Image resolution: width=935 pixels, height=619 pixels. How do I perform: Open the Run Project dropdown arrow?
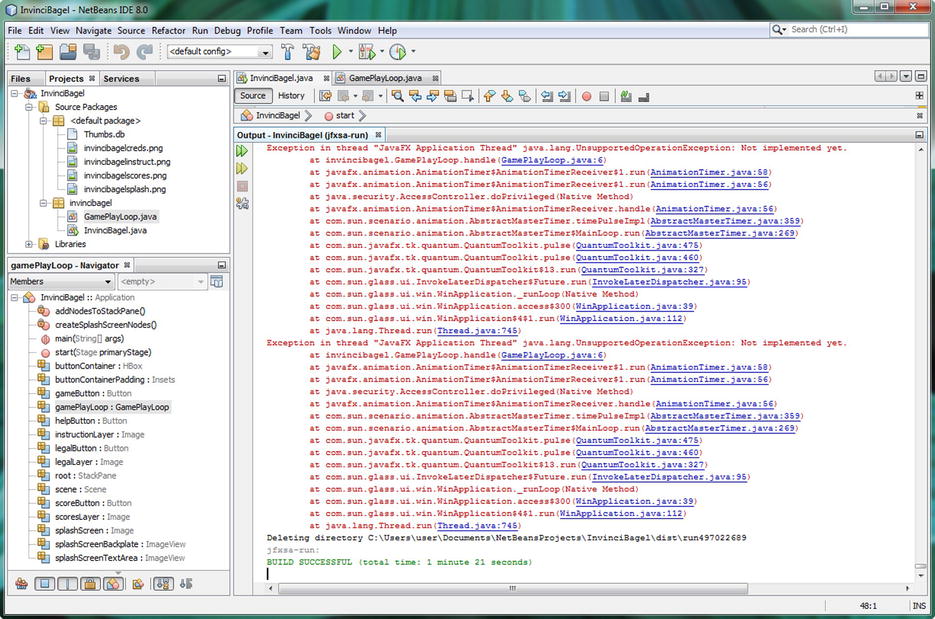[x=351, y=52]
